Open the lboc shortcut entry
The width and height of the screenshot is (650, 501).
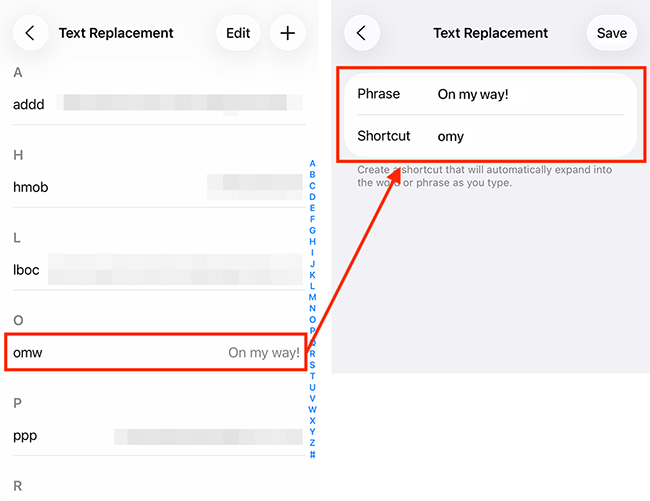pyautogui.click(x=155, y=270)
